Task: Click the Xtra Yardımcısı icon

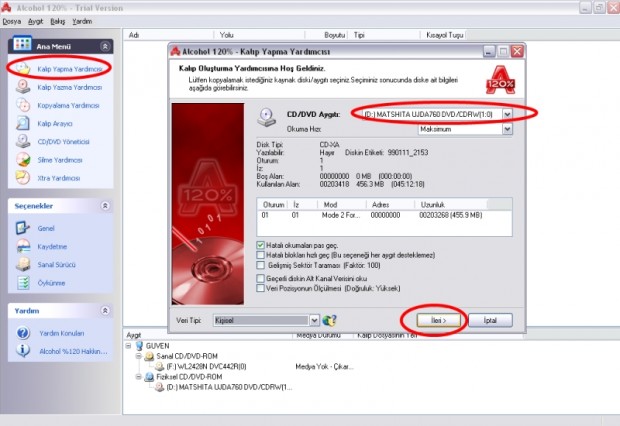Action: tap(23, 178)
